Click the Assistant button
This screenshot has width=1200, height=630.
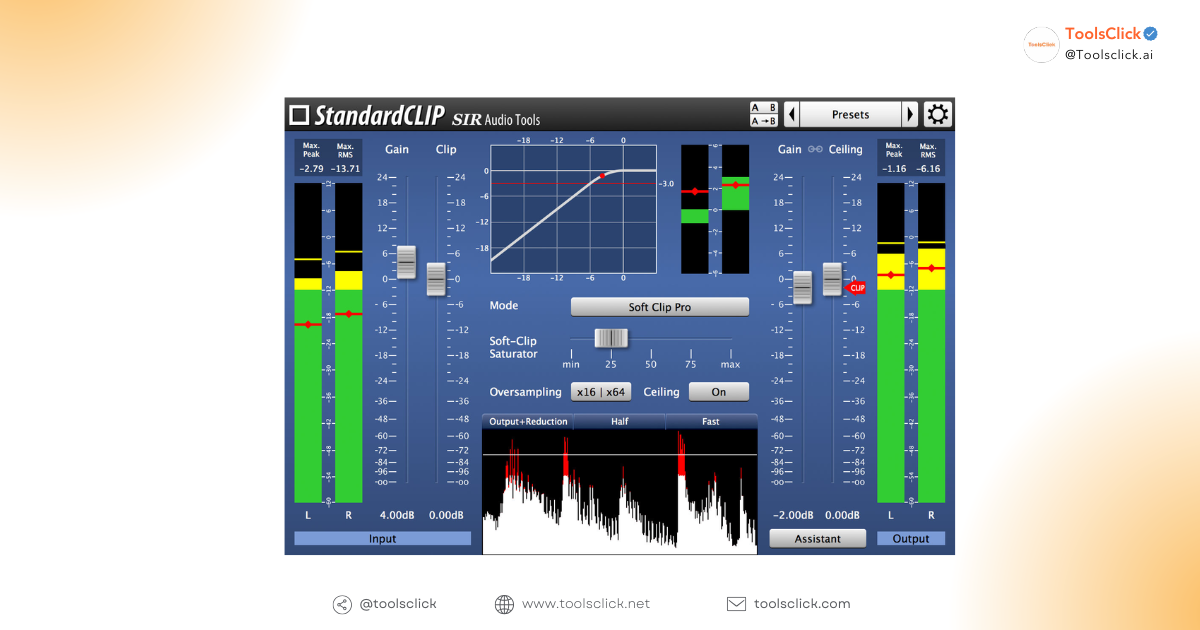(818, 539)
